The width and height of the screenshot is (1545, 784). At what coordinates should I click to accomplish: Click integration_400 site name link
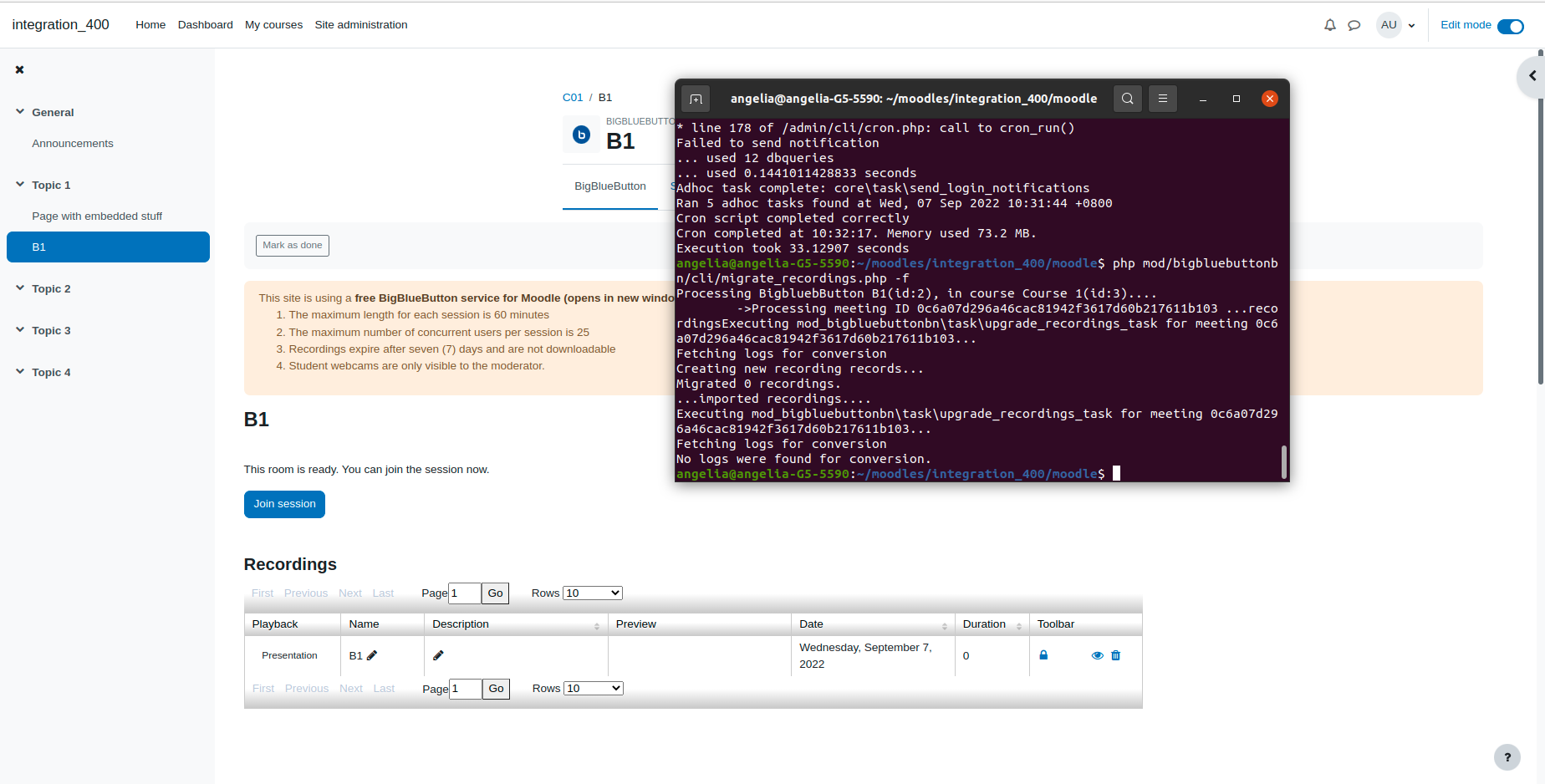(x=60, y=25)
